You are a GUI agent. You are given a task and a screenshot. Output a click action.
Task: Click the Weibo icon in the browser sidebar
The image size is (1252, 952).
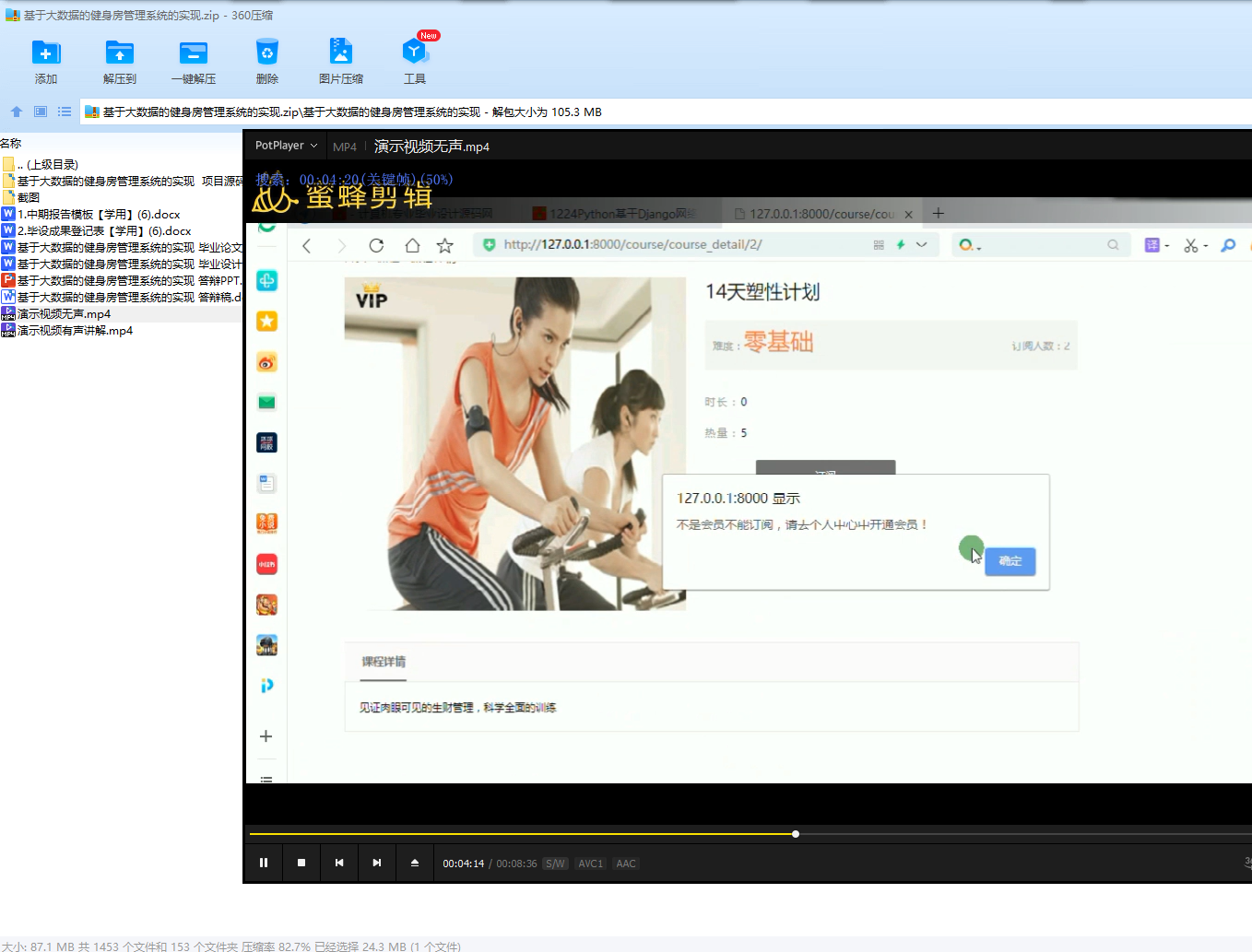(266, 361)
